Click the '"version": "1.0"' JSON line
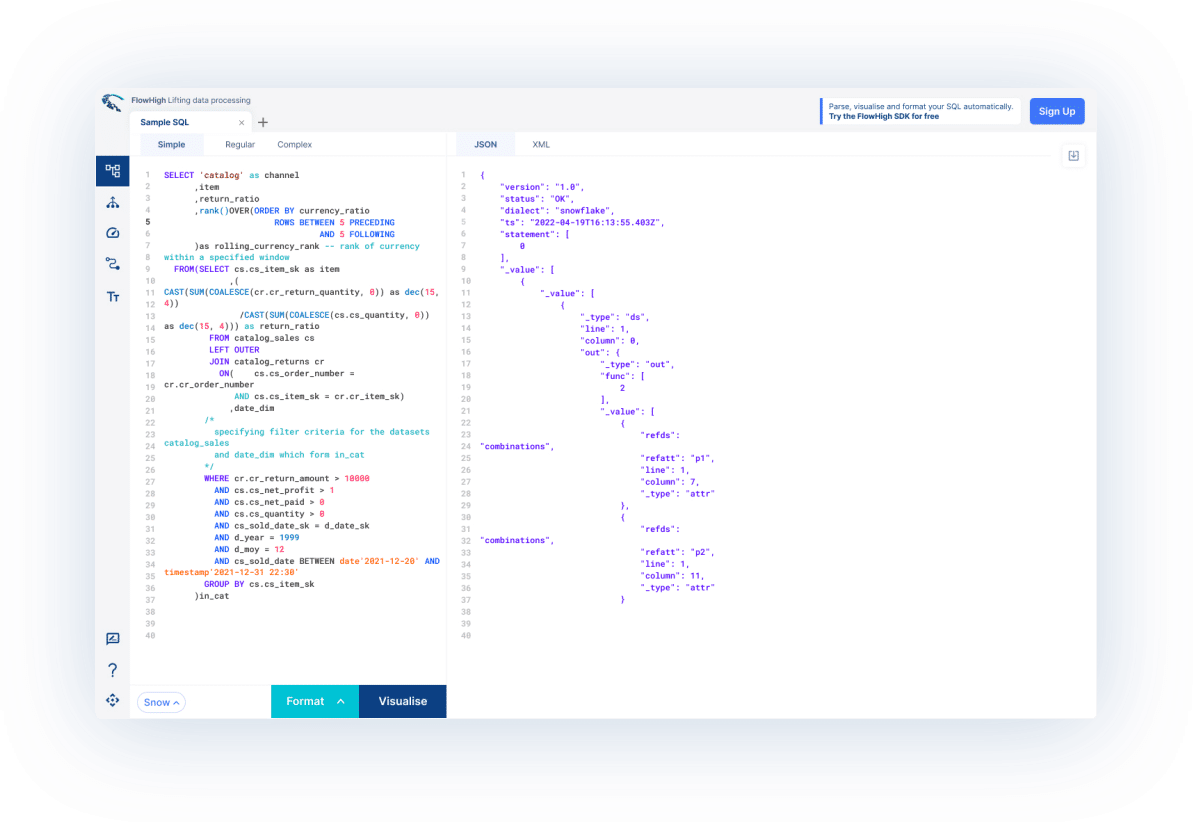Image resolution: width=1193 pixels, height=822 pixels. [542, 187]
